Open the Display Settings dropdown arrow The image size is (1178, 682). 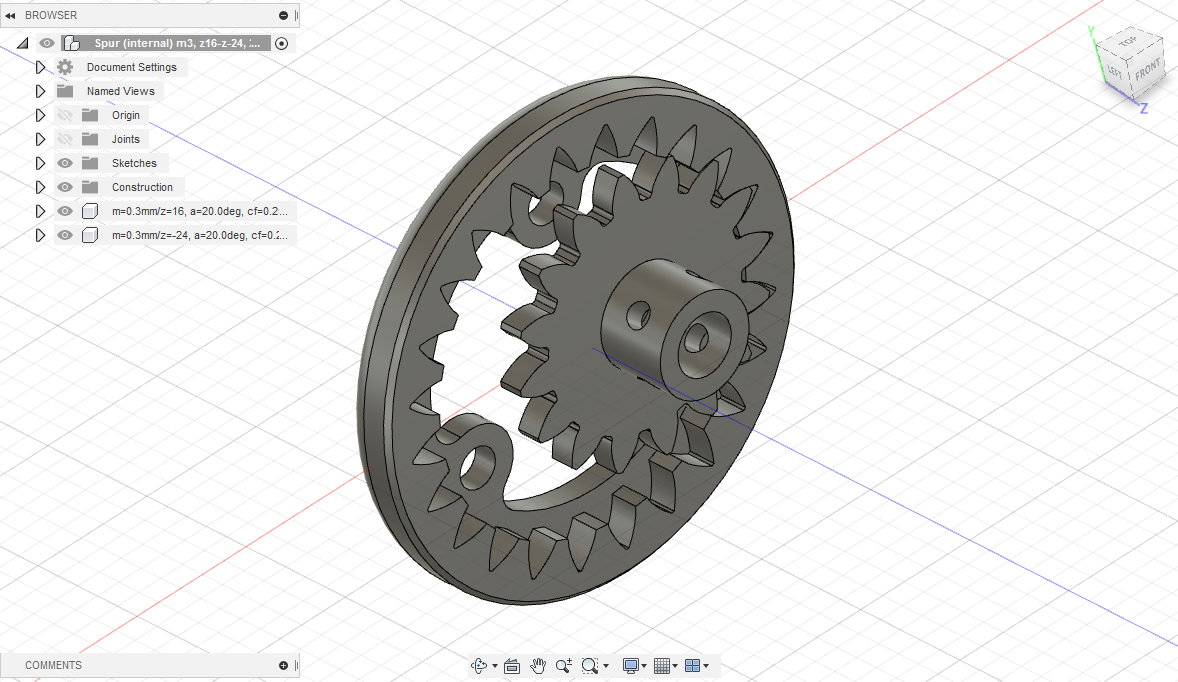pyautogui.click(x=645, y=666)
